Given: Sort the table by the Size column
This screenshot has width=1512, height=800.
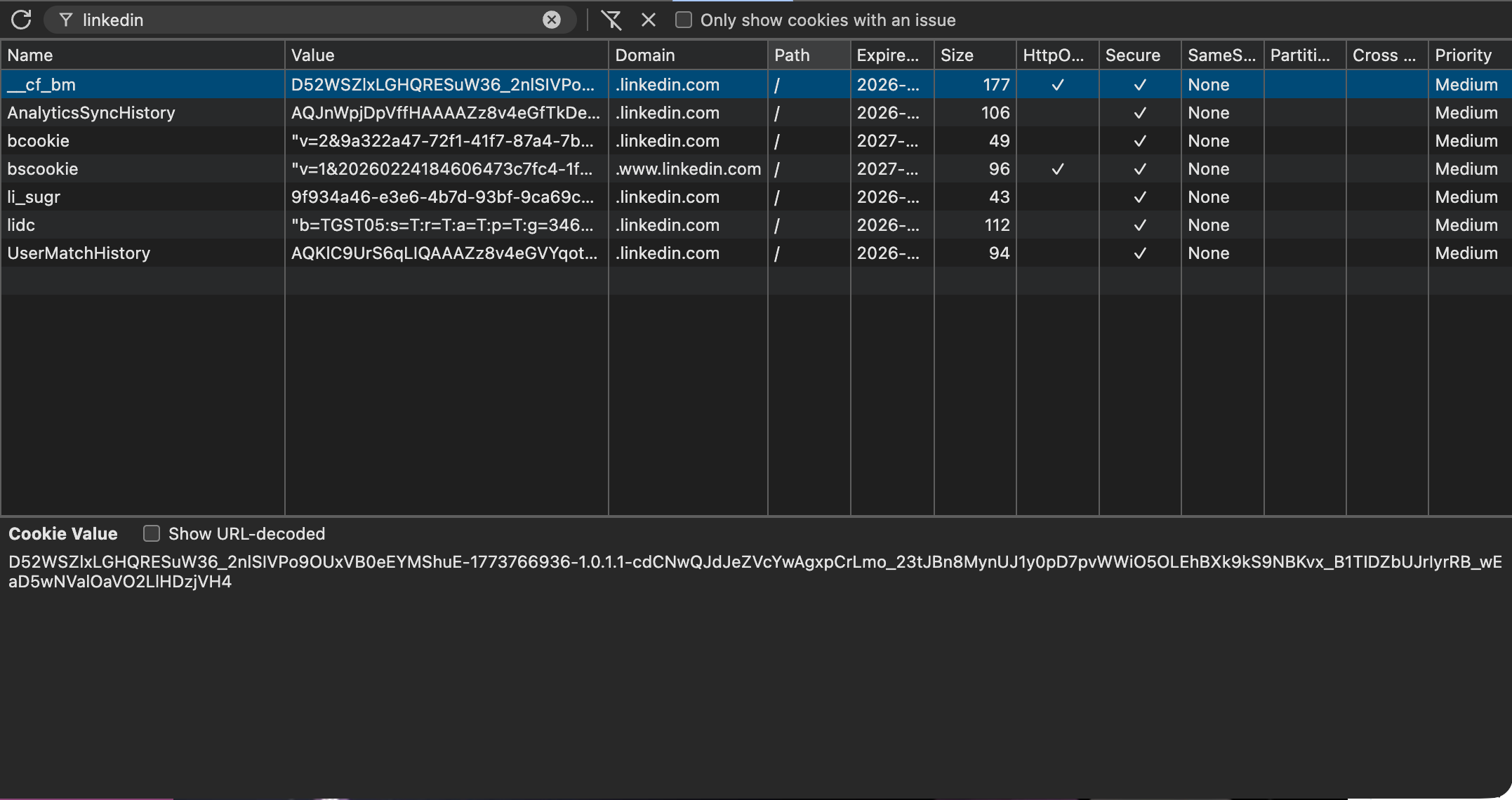Looking at the screenshot, I should tap(958, 55).
